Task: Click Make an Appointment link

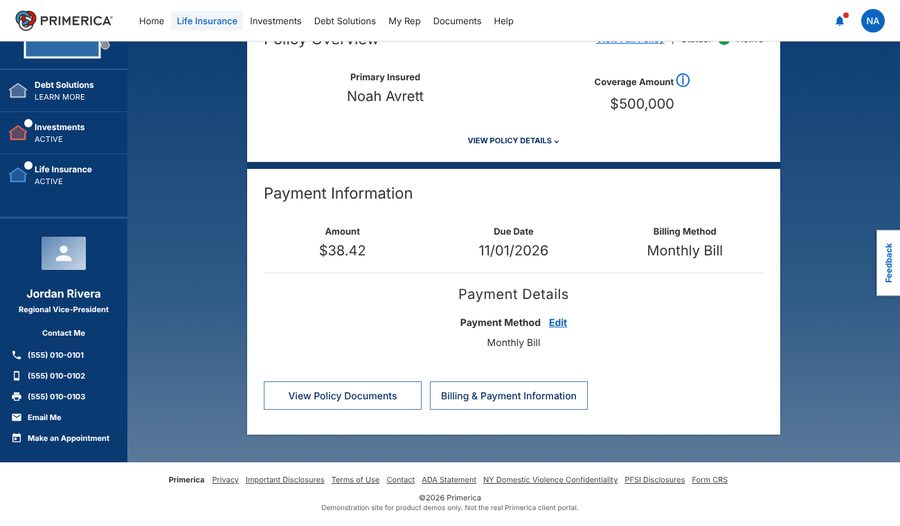Action: tap(68, 438)
